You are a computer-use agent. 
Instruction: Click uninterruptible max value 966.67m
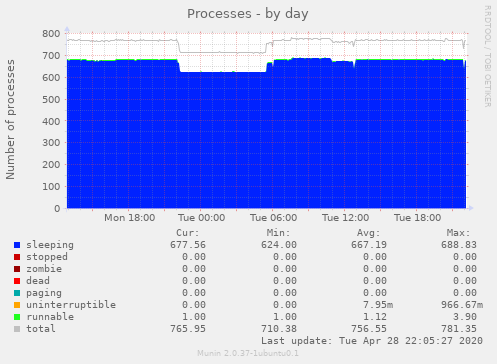pyautogui.click(x=462, y=305)
